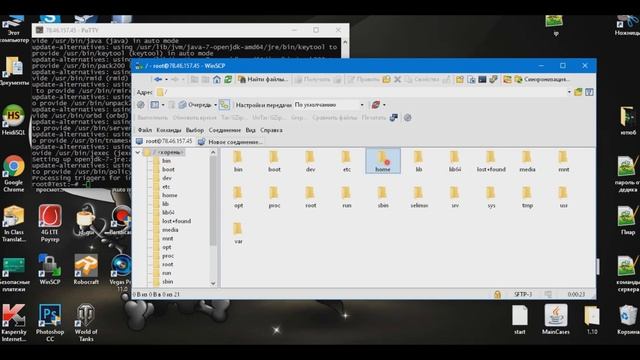640x360 pixels.
Task: Collapse the root tree node expander
Action: point(138,152)
